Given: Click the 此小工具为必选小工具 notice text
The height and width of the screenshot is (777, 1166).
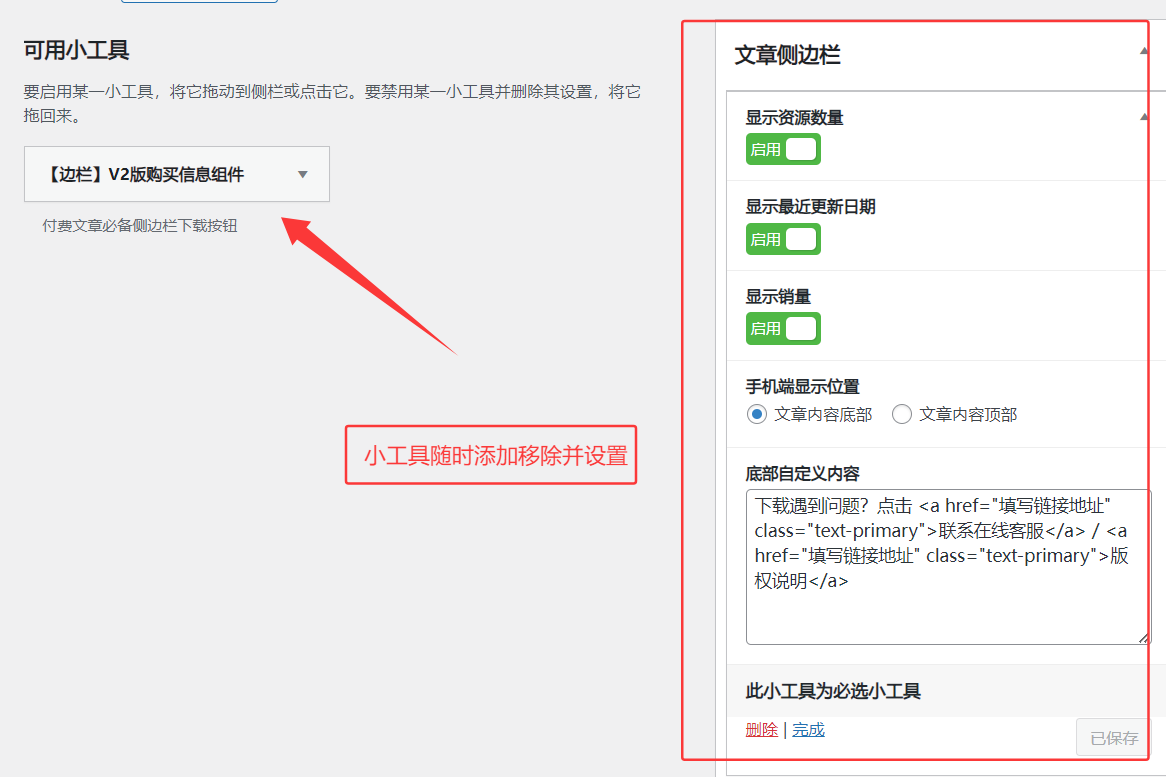Looking at the screenshot, I should 833,691.
